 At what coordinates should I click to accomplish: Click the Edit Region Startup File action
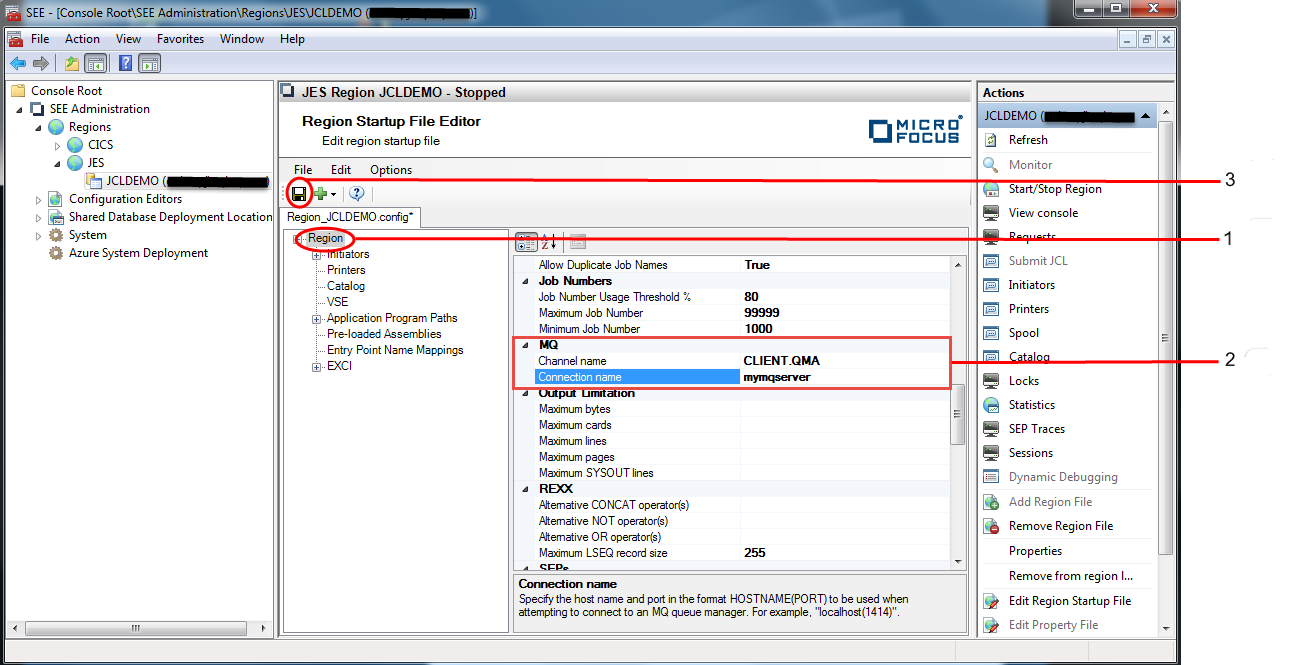pyautogui.click(x=1069, y=601)
